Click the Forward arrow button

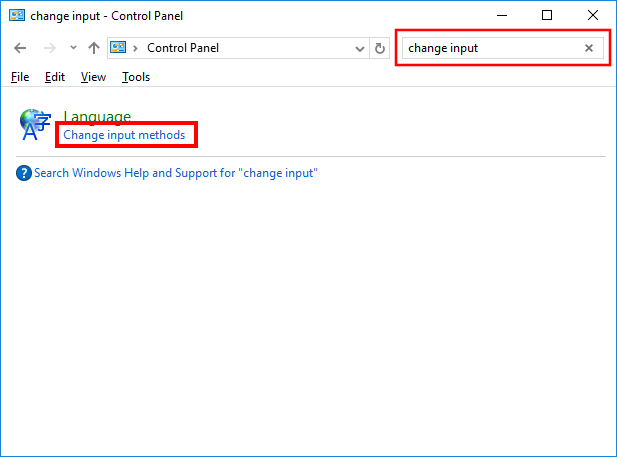coord(49,48)
